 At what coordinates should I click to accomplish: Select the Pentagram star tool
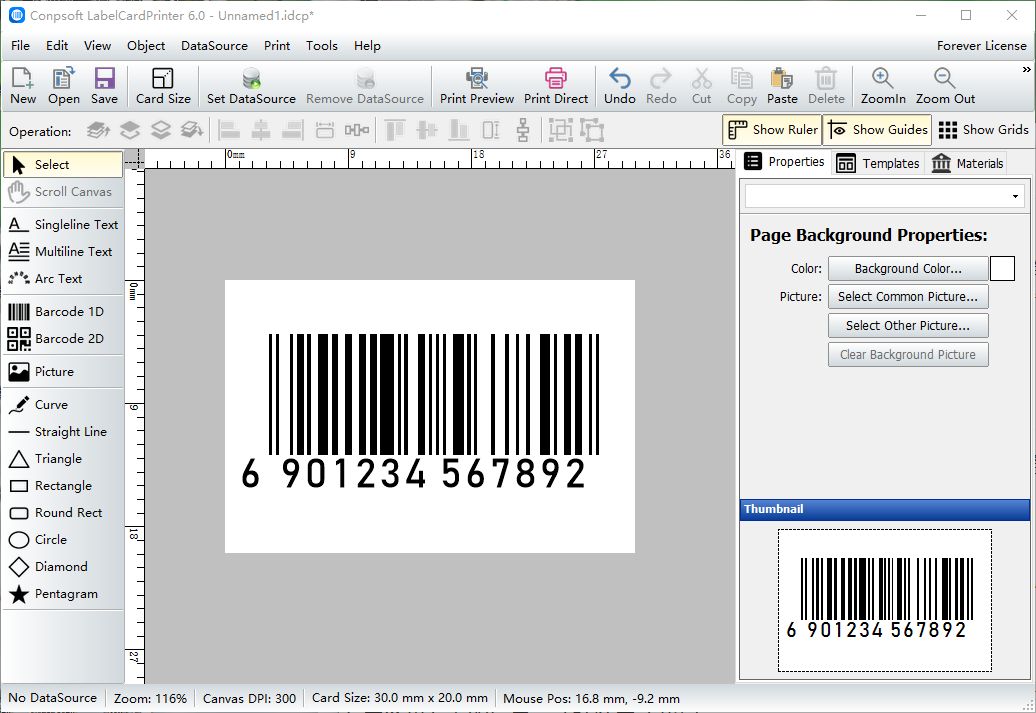click(x=63, y=594)
